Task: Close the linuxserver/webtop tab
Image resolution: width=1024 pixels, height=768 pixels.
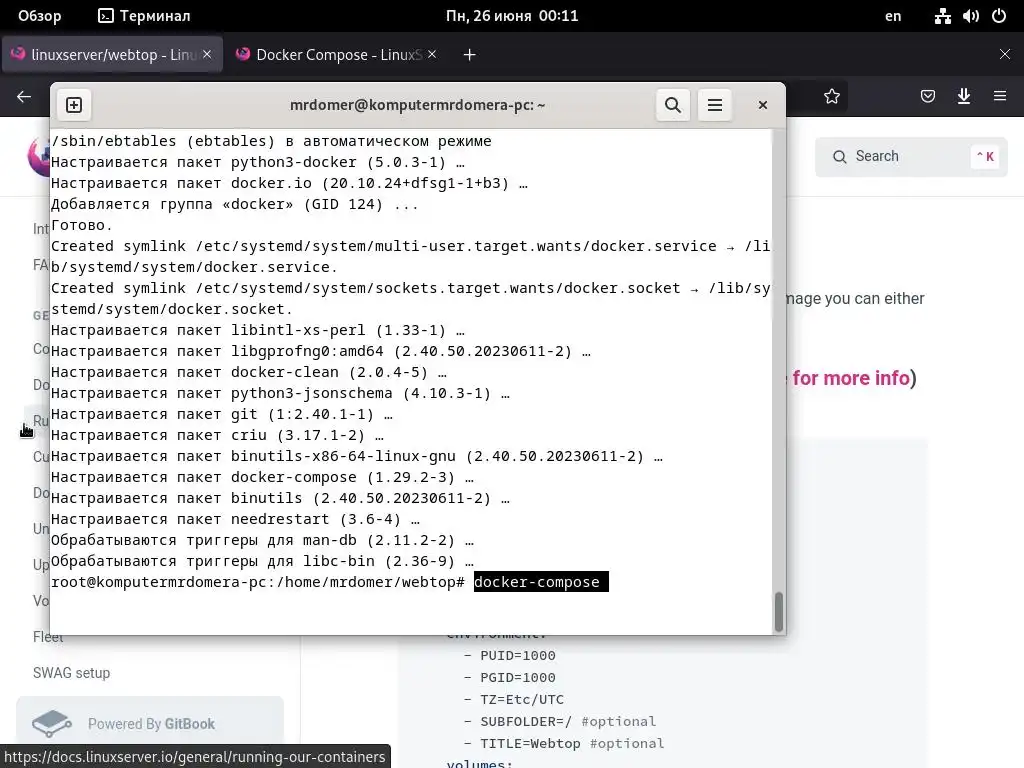Action: pyautogui.click(x=207, y=54)
